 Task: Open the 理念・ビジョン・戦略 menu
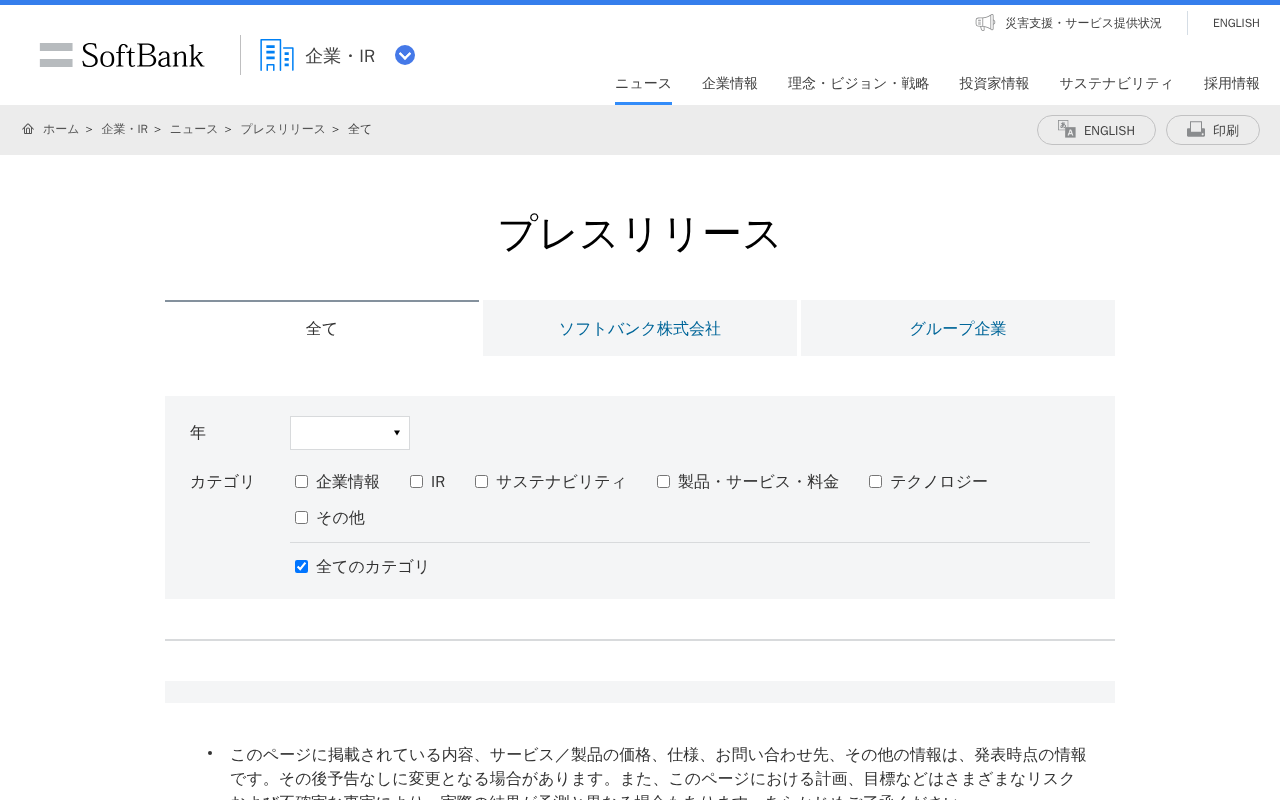point(859,83)
